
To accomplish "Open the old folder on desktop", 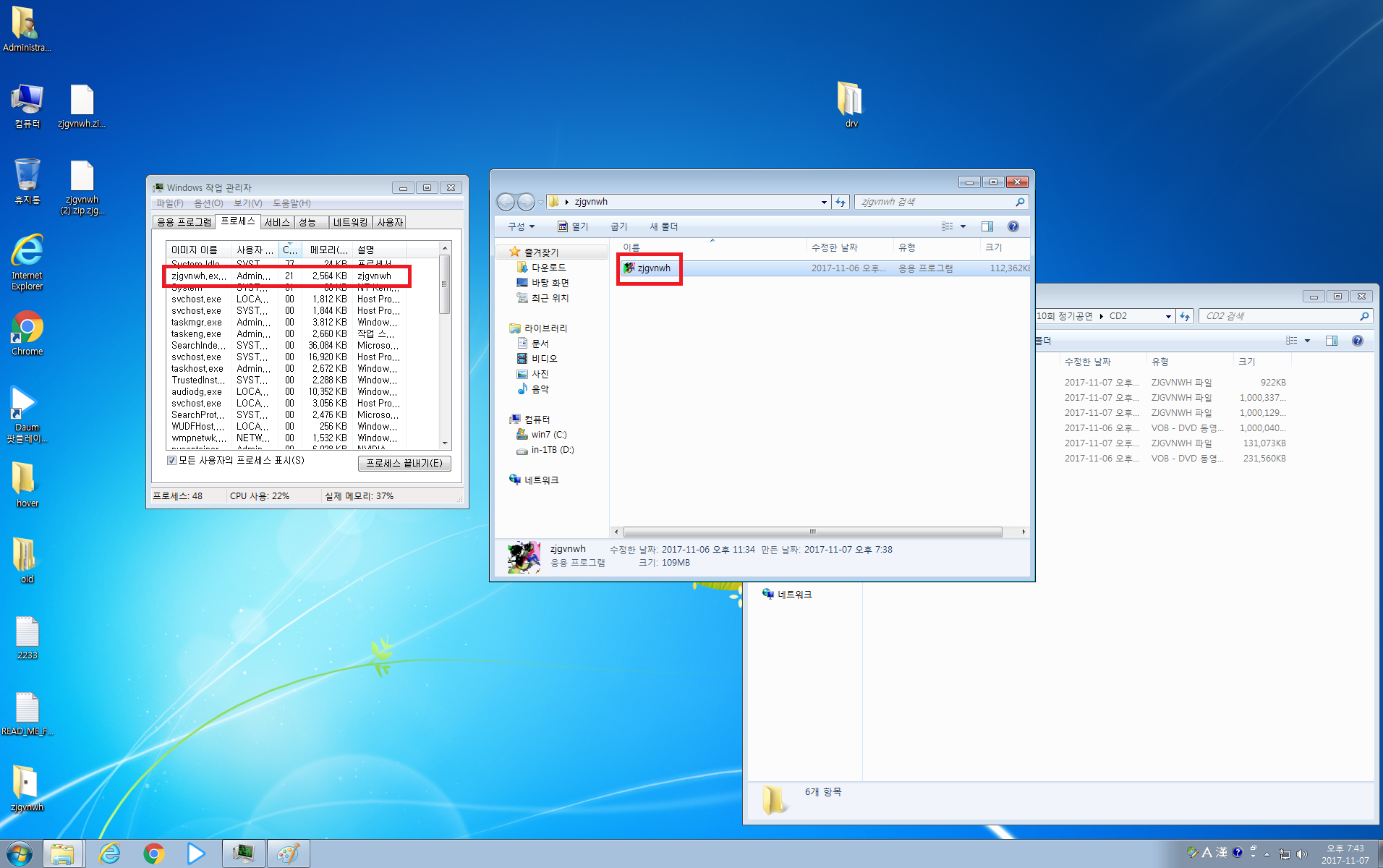I will pos(27,561).
